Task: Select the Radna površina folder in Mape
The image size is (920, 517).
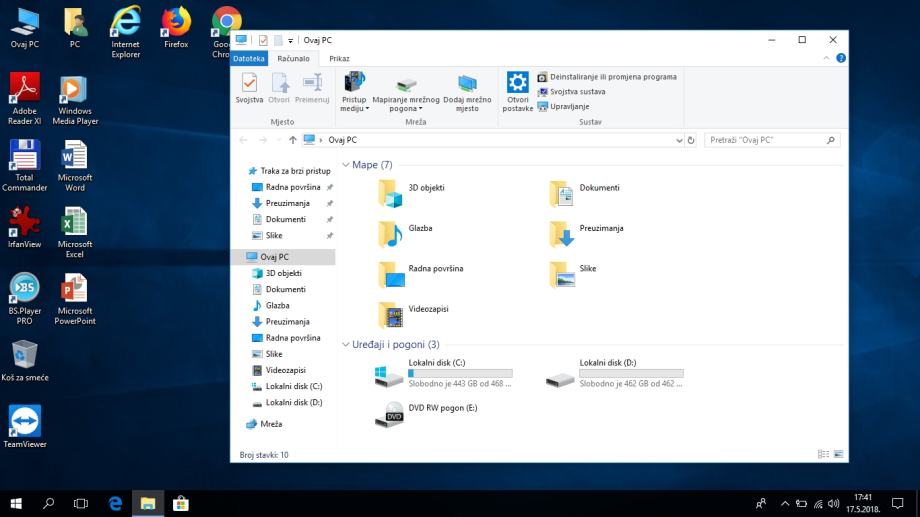Action: pyautogui.click(x=421, y=274)
